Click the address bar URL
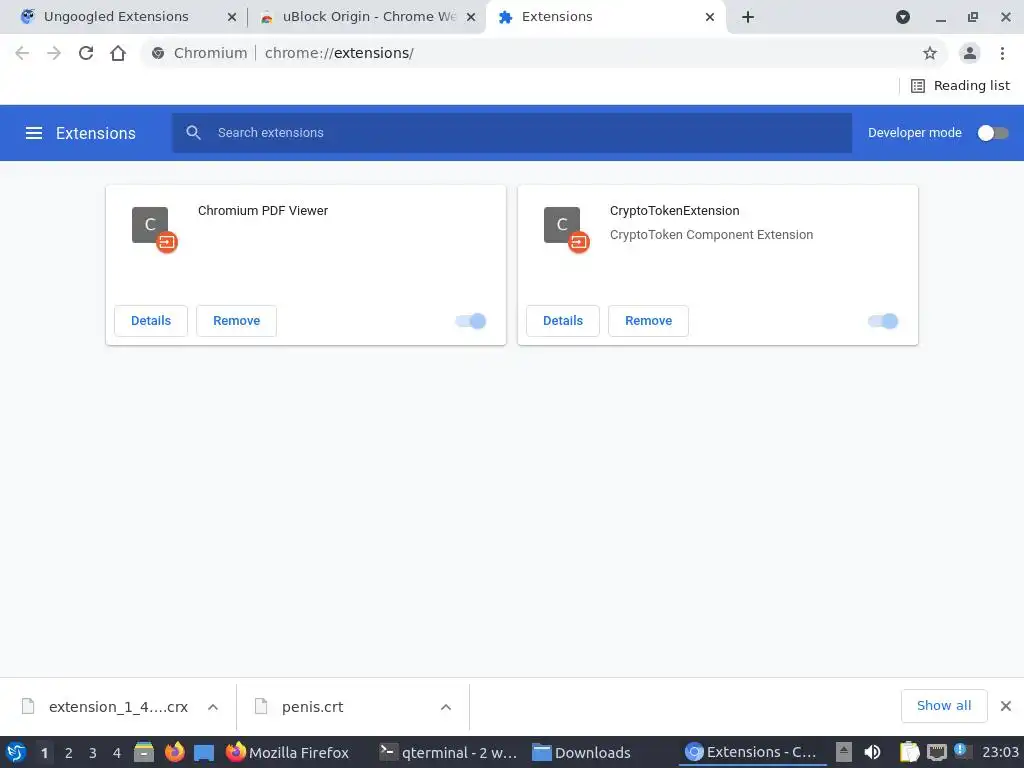 tap(339, 53)
